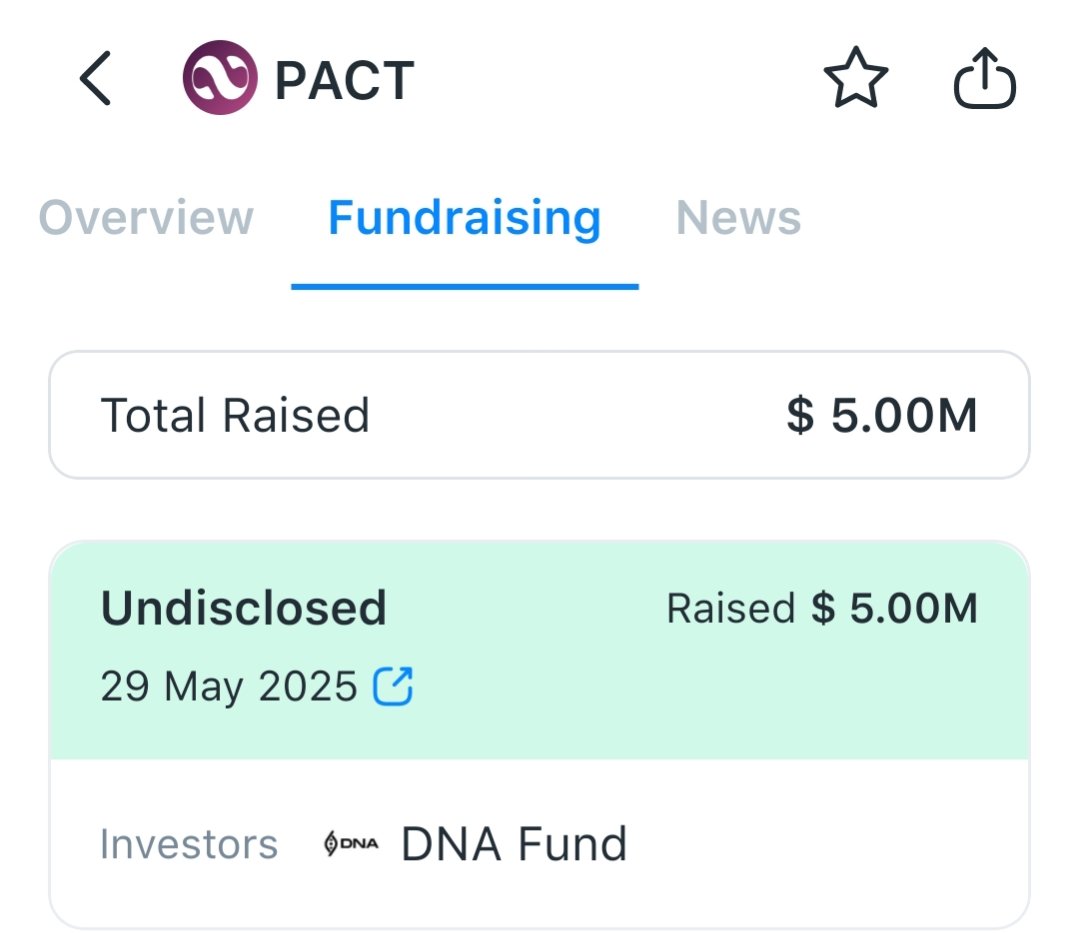Open the News tab
This screenshot has width=1079, height=933.
click(x=738, y=217)
